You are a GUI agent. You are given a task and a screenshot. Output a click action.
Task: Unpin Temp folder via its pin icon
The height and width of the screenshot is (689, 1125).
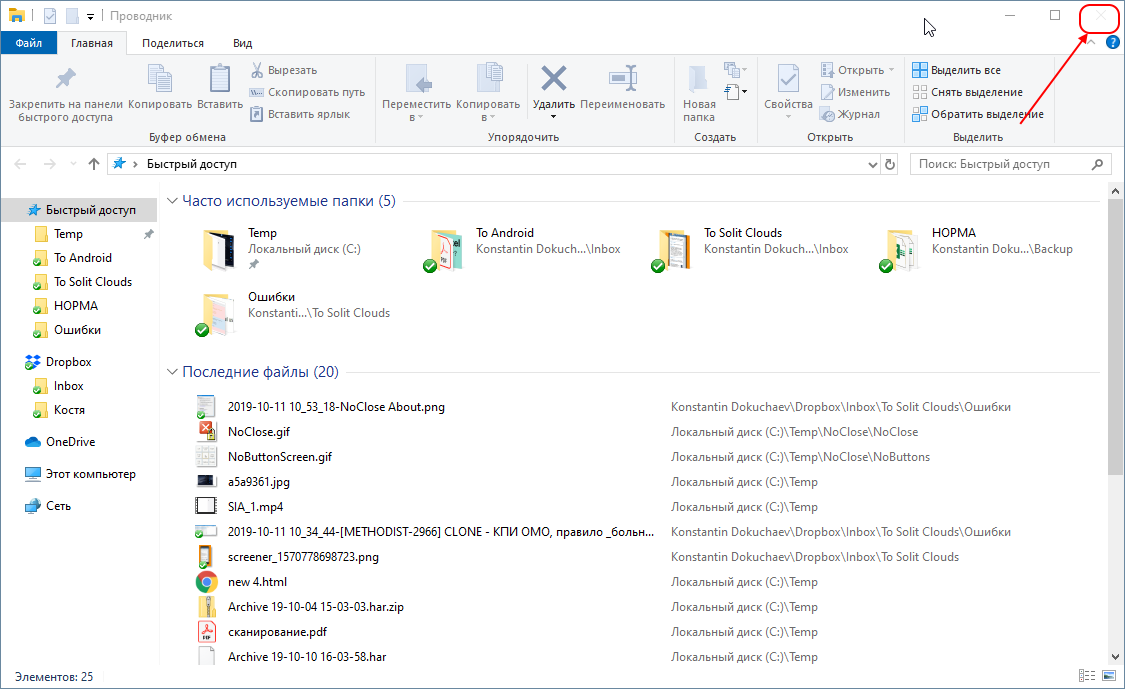(149, 233)
